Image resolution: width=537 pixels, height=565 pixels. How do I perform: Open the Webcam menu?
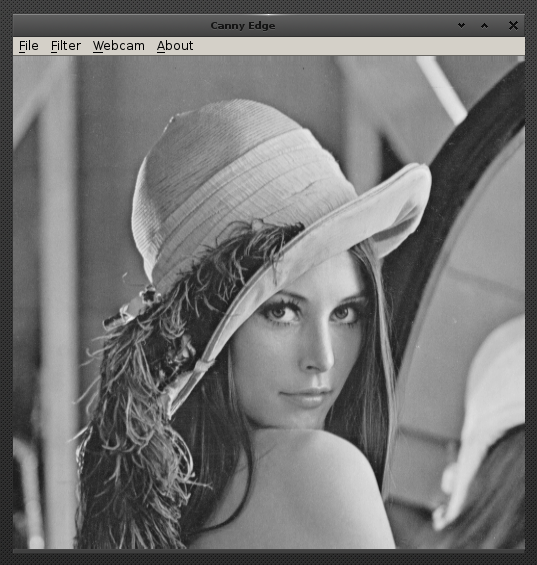(x=119, y=46)
